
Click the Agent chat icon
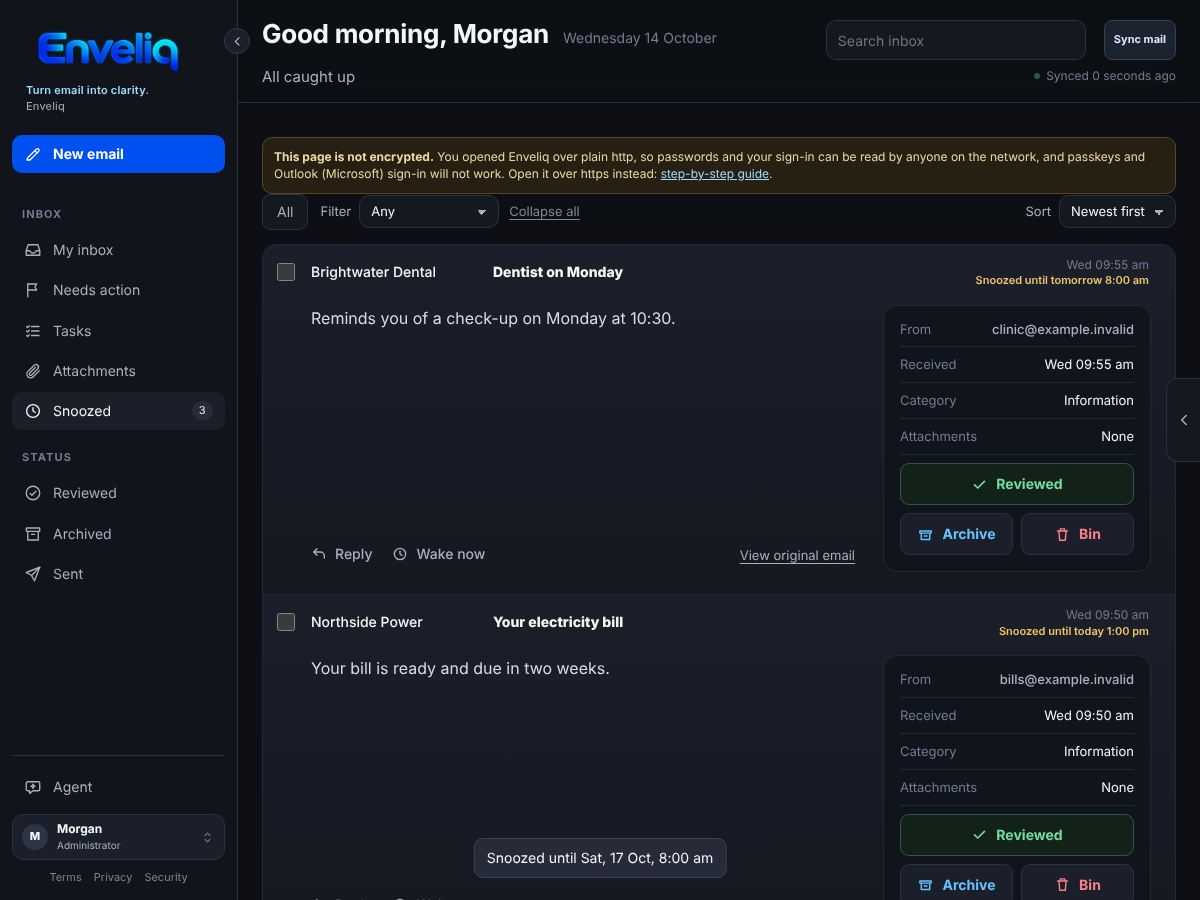33,787
